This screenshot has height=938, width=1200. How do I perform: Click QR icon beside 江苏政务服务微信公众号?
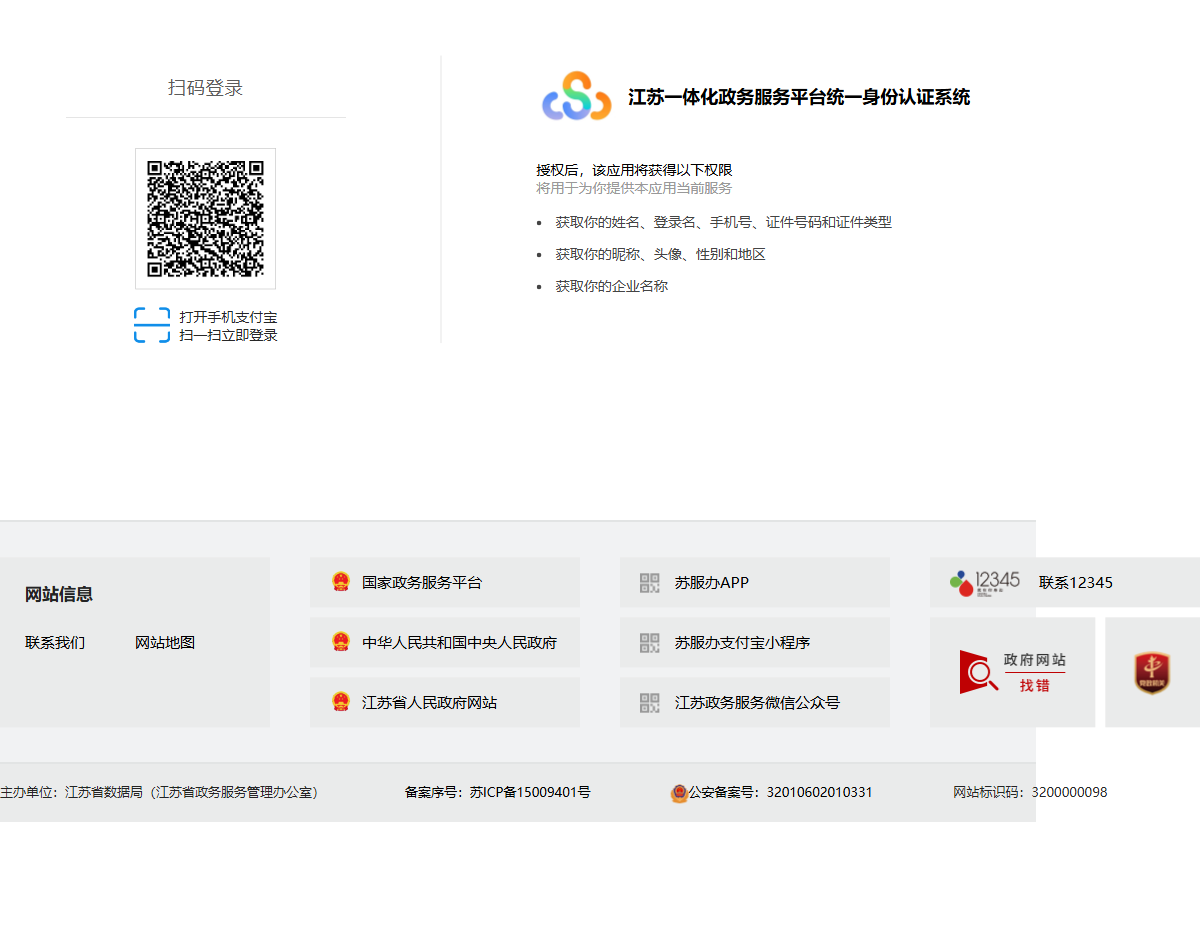coord(650,702)
